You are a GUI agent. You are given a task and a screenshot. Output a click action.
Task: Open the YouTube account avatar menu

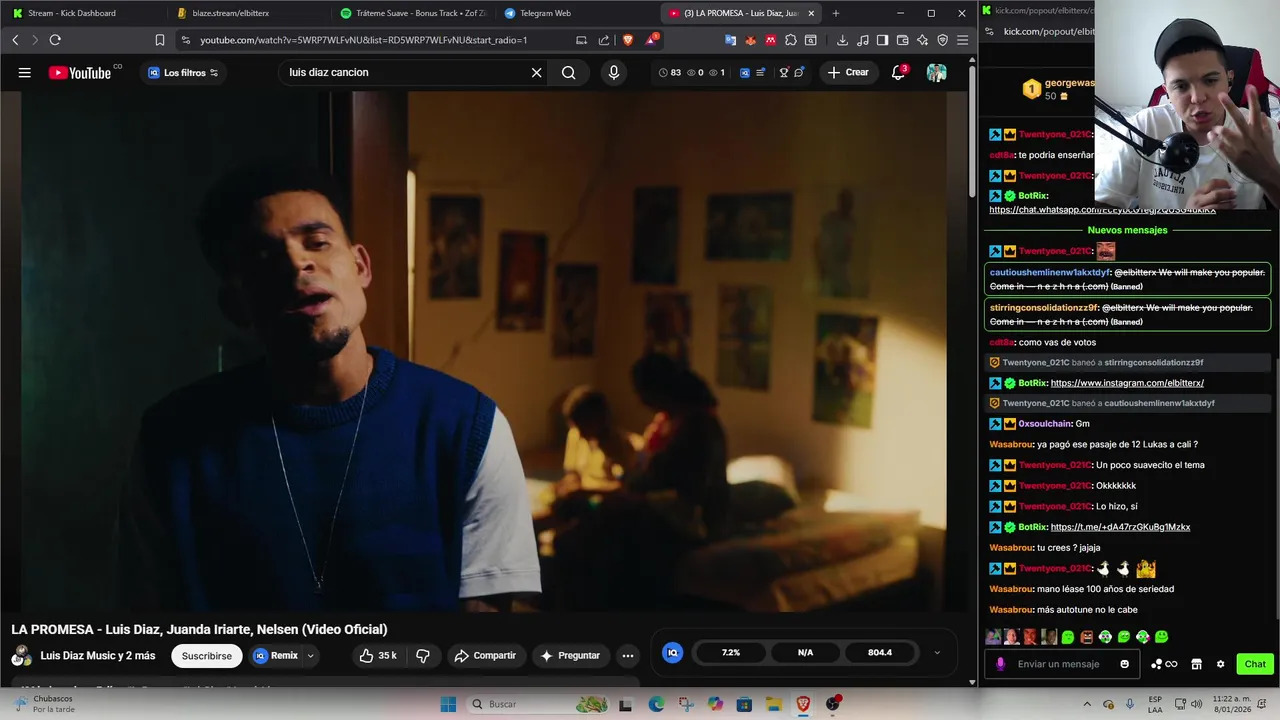tap(936, 72)
